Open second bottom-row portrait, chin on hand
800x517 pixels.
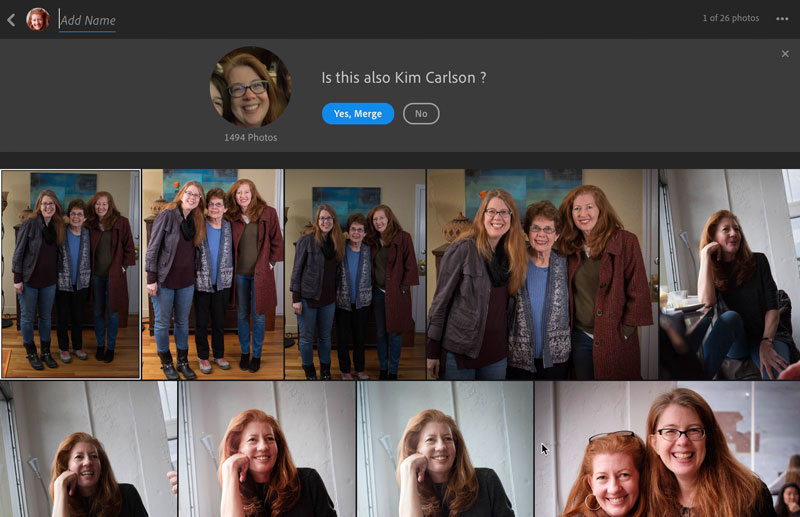point(267,449)
